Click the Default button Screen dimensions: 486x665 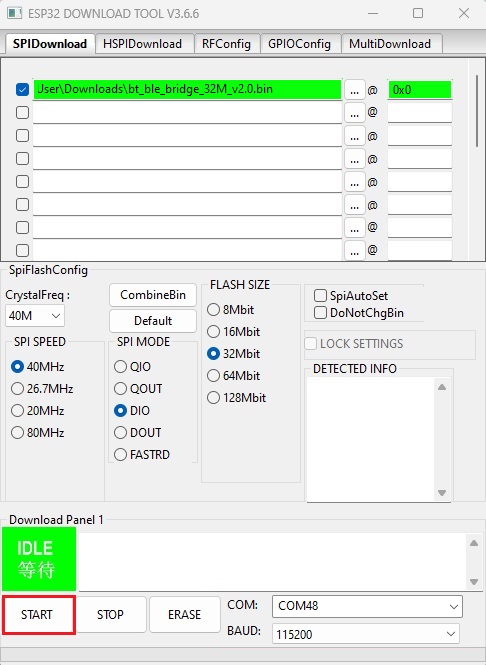tap(153, 321)
